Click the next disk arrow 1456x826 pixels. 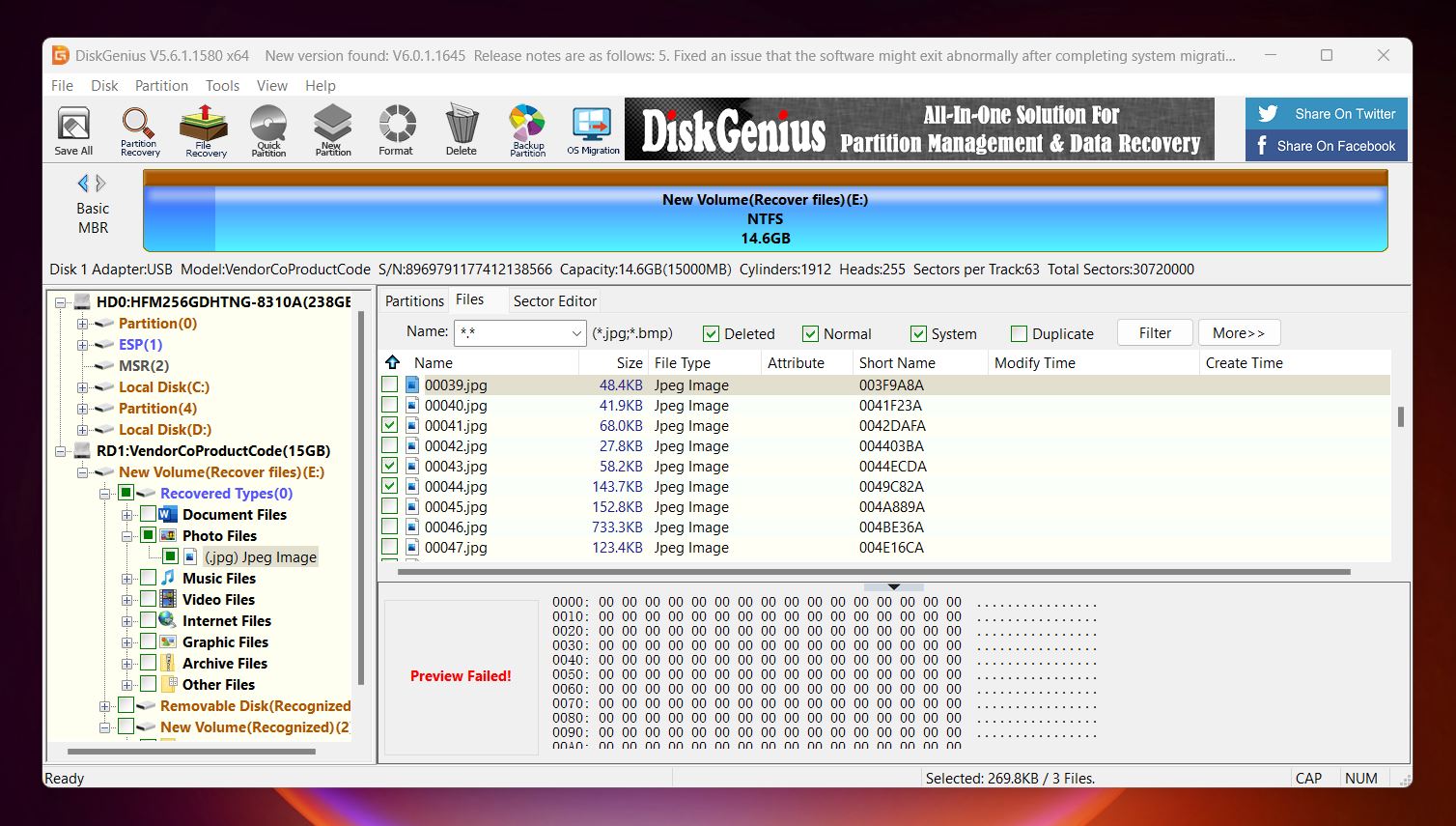point(100,183)
